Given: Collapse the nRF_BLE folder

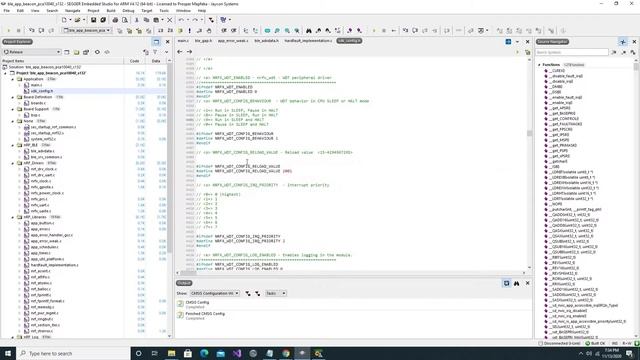Looking at the screenshot, I should tap(13, 145).
